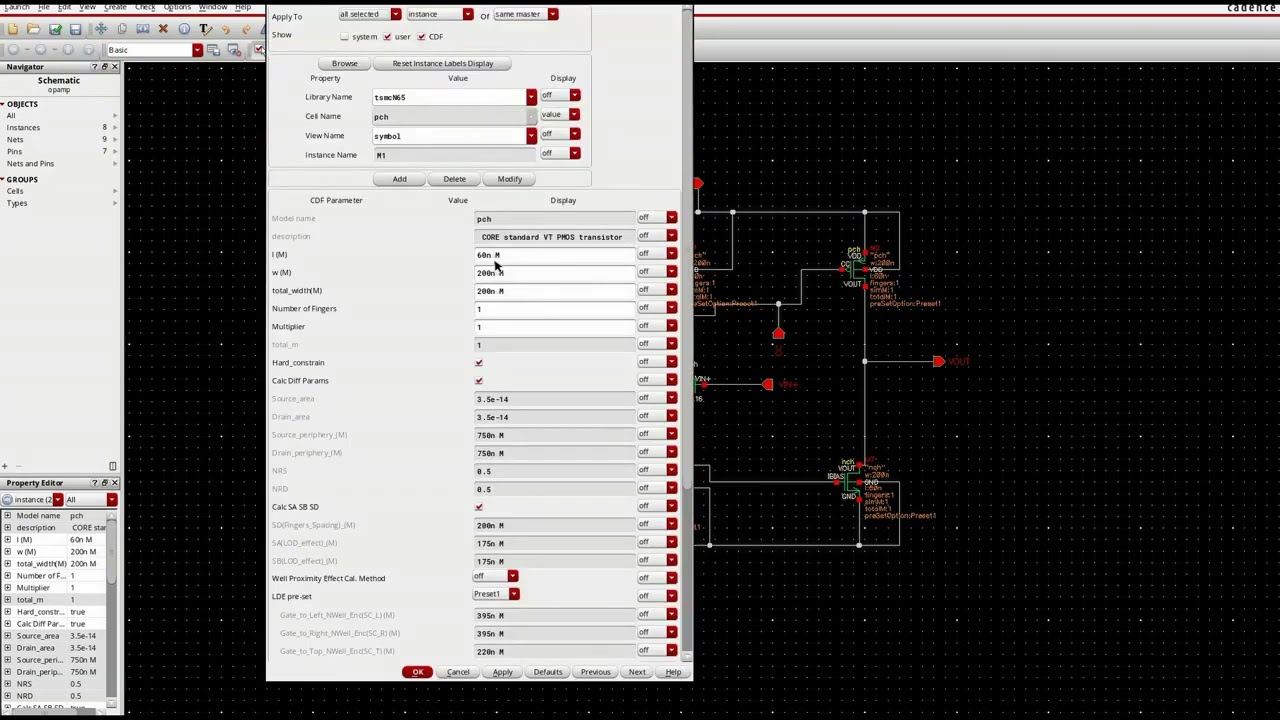Open the Create menu
The image size is (1280, 720).
pyautogui.click(x=115, y=7)
